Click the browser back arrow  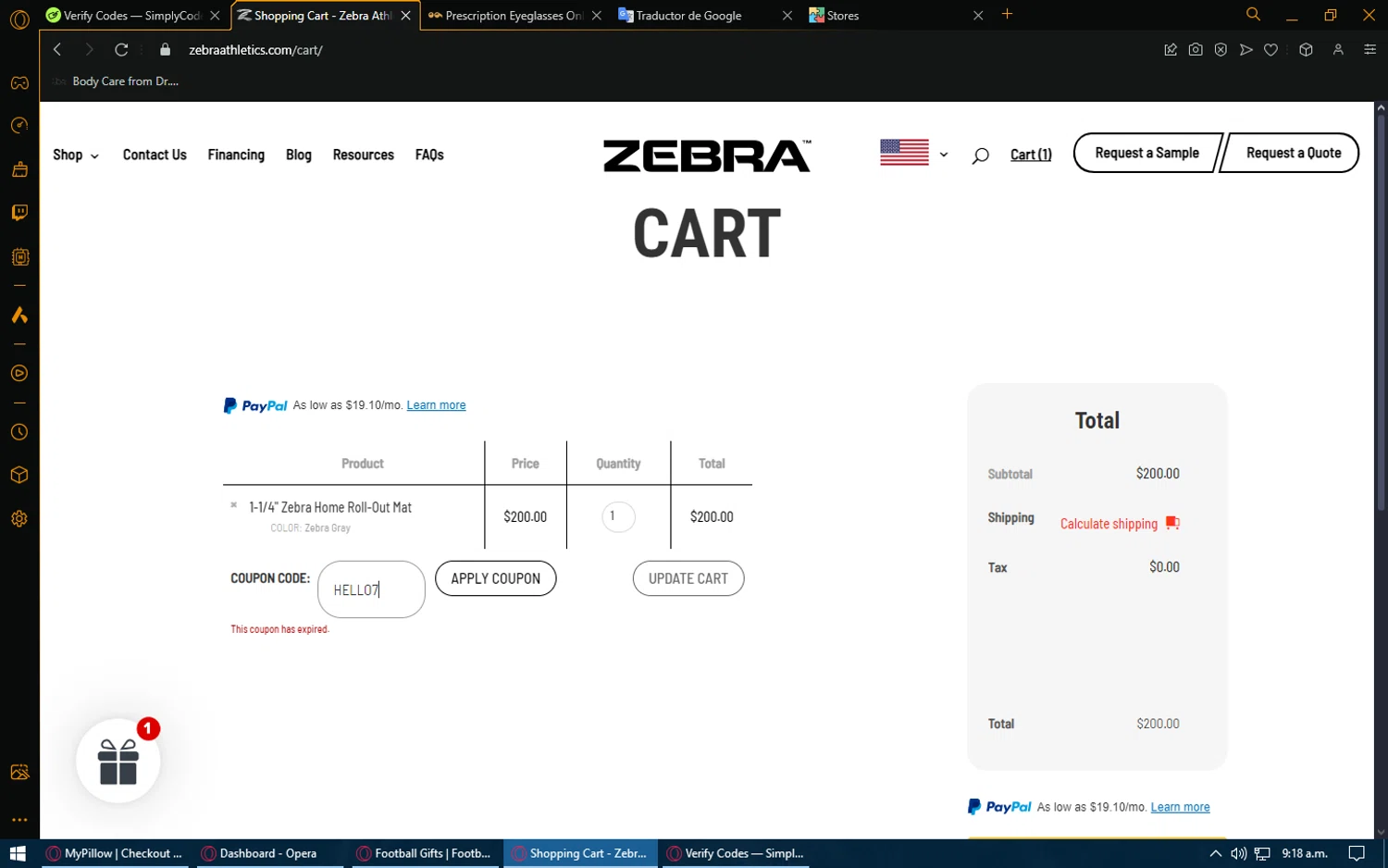pyautogui.click(x=57, y=50)
